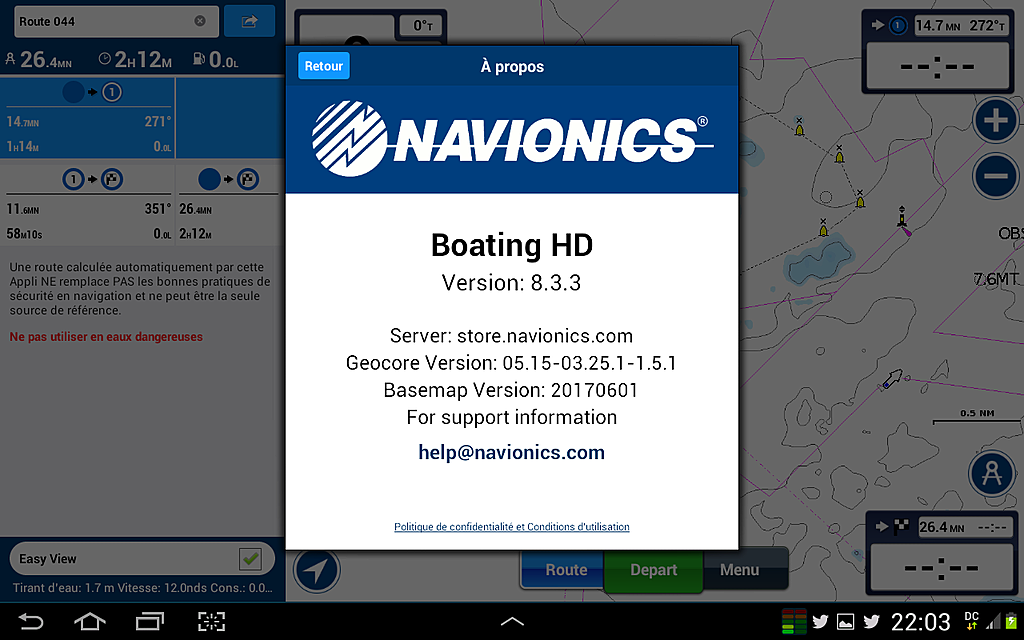Share the route using the export icon
The height and width of the screenshot is (640, 1024).
coord(249,22)
